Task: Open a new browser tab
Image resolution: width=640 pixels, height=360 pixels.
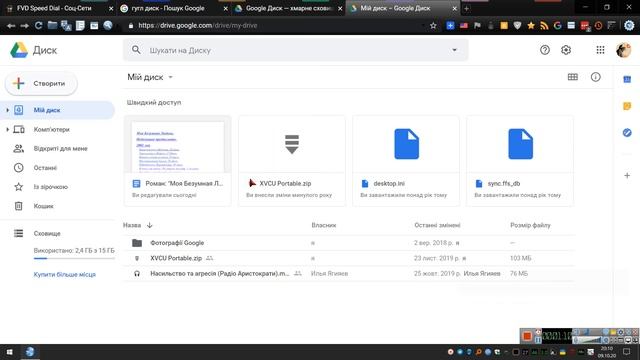Action: 467,8
